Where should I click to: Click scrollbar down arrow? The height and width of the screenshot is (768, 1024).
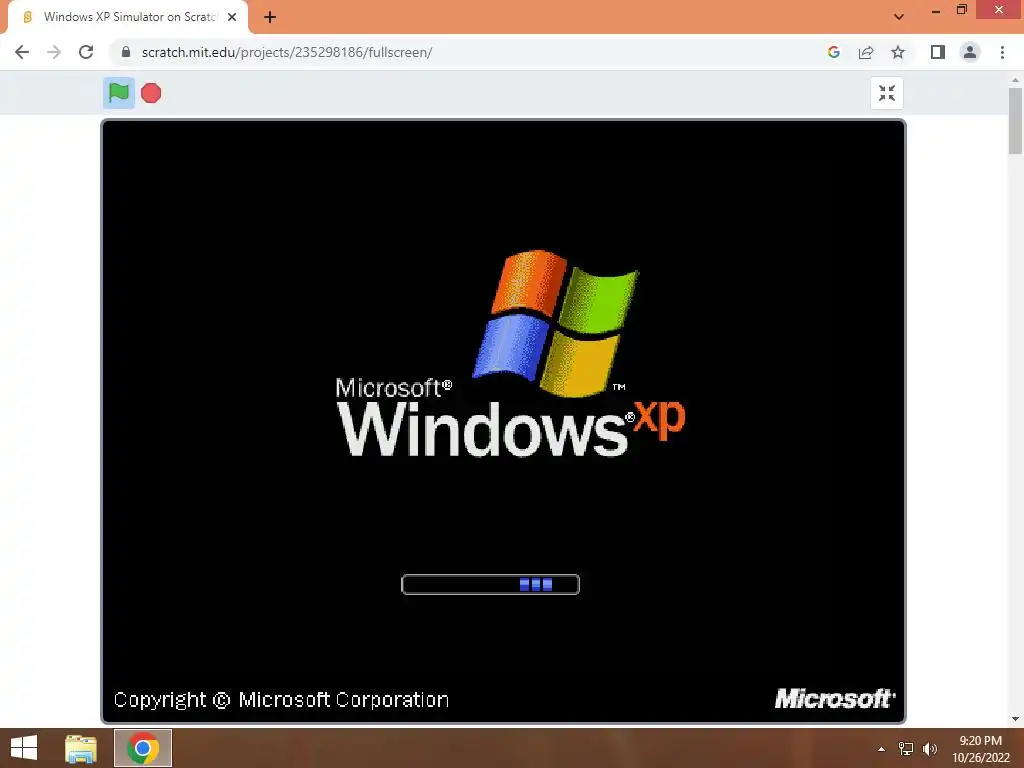coord(1015,719)
